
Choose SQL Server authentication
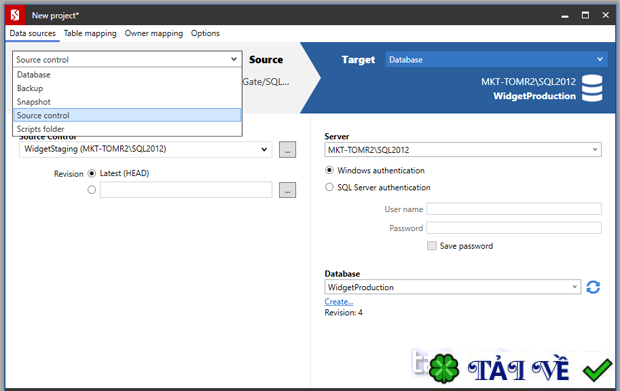pyautogui.click(x=329, y=187)
